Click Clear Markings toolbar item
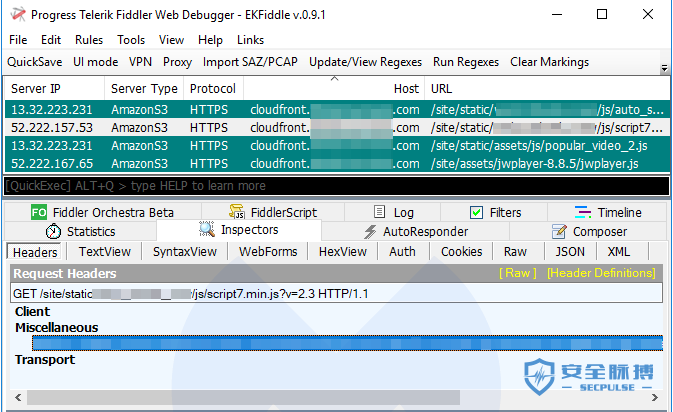673x412 pixels. [x=549, y=62]
